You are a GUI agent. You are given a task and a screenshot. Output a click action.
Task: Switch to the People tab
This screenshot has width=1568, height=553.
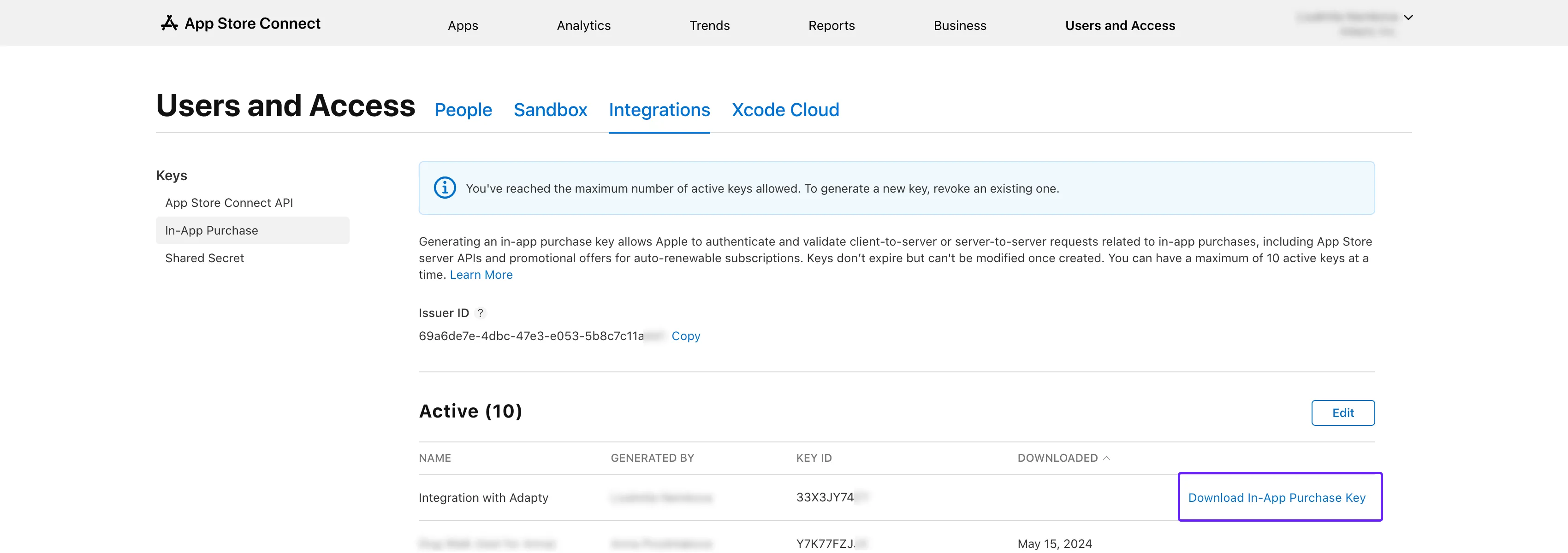click(463, 110)
